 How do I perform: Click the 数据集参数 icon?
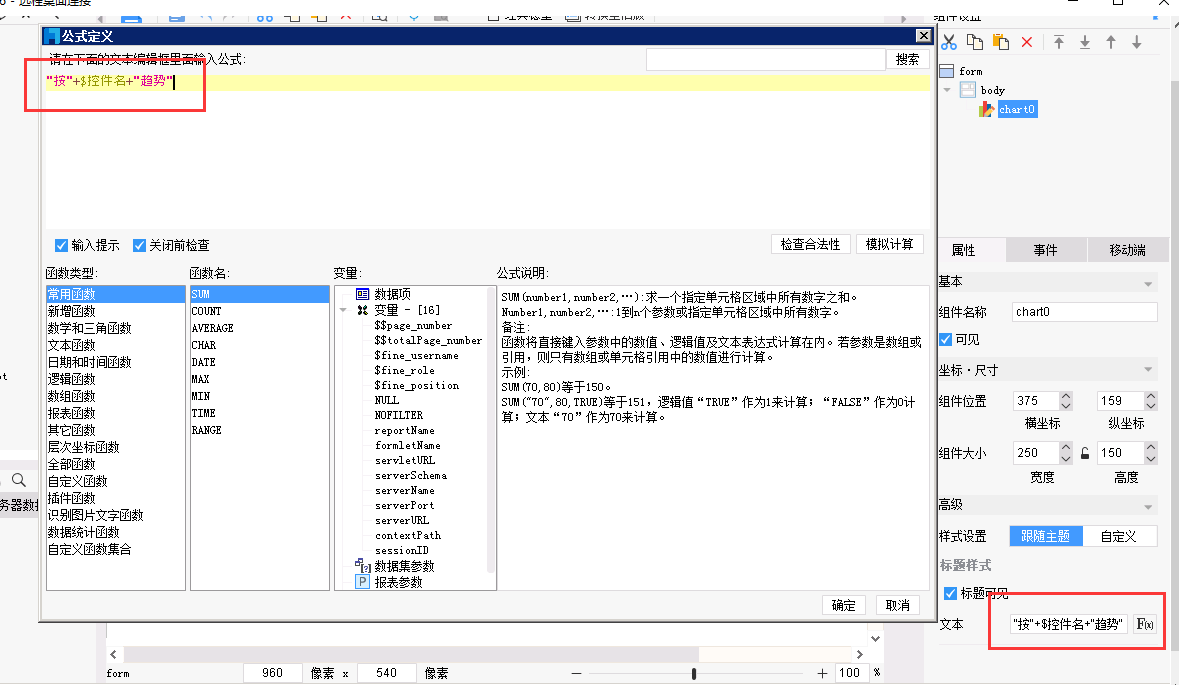point(362,565)
